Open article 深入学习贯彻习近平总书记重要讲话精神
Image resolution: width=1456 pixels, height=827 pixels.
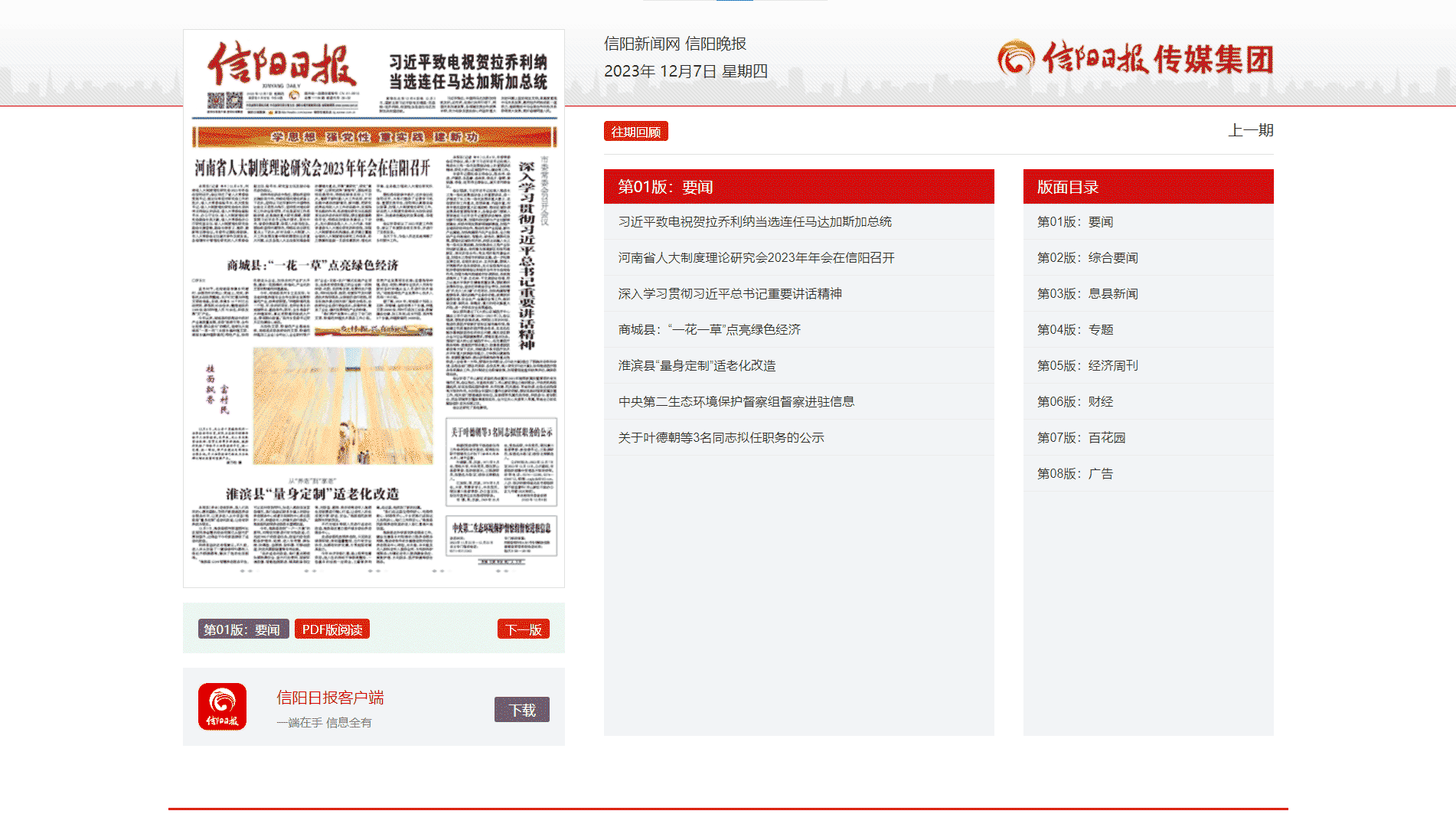click(x=730, y=294)
